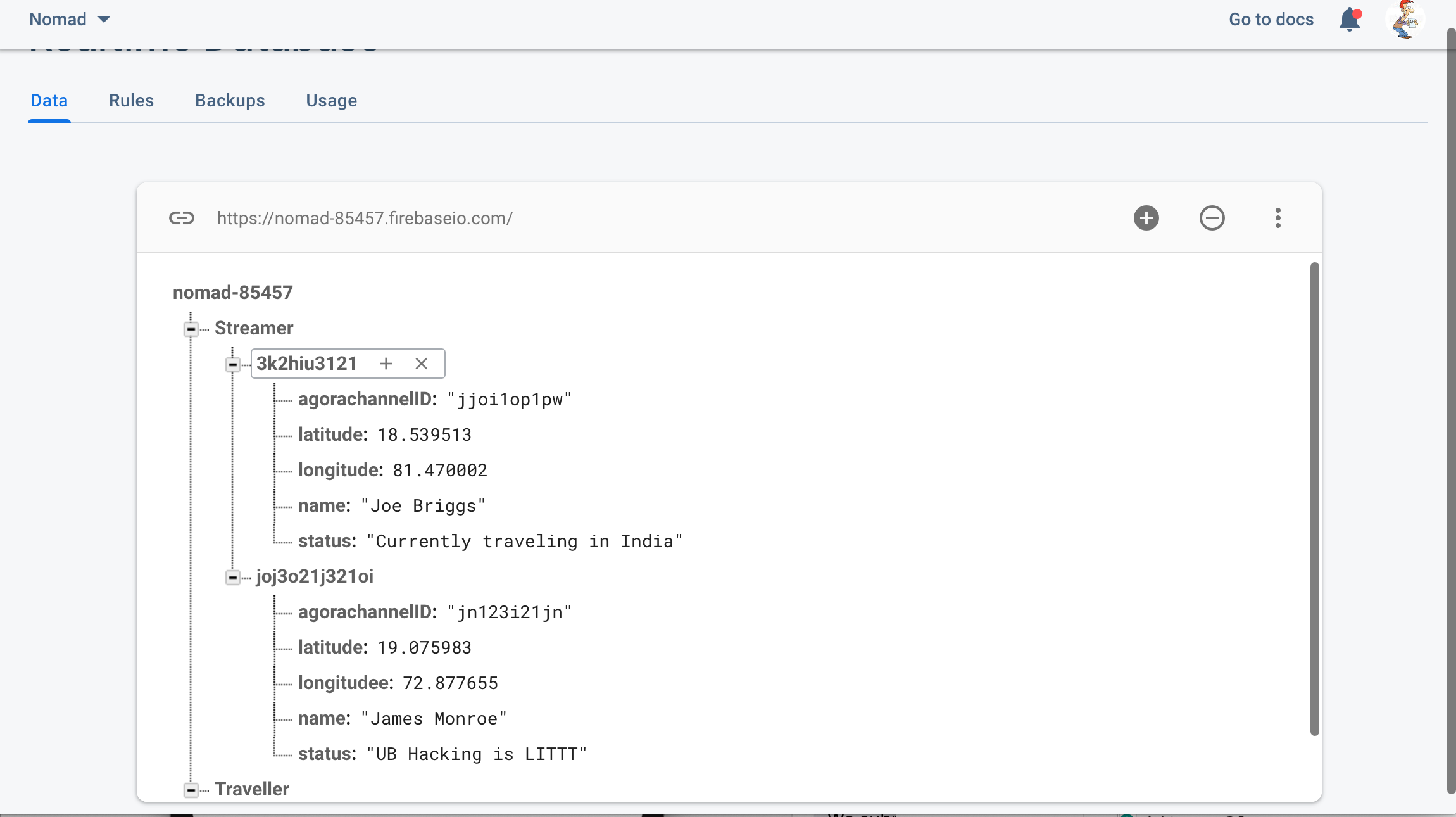Screen dimensions: 1456x817
Task: Select the Joe Briggs name value
Action: coord(423,506)
